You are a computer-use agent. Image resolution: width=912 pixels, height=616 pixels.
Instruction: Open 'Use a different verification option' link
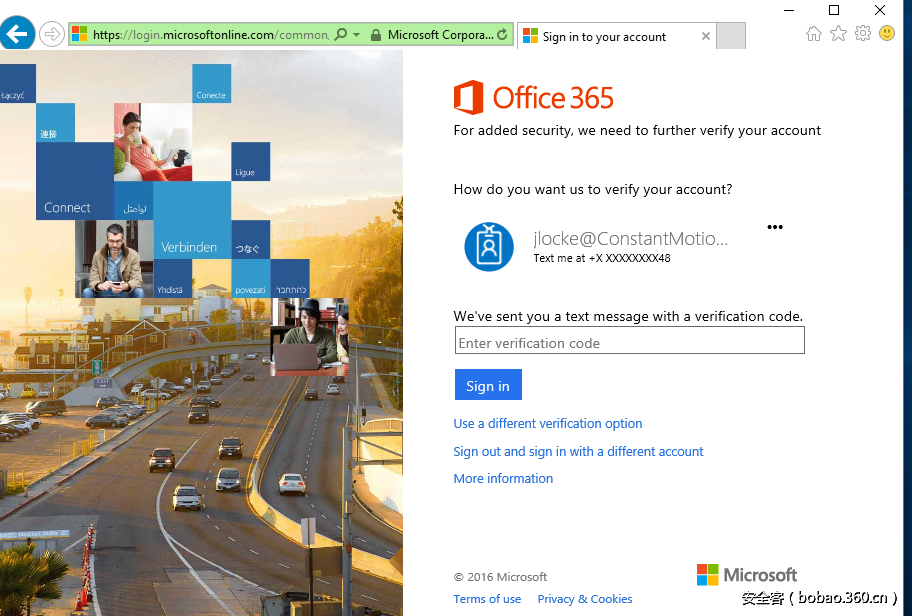point(548,423)
